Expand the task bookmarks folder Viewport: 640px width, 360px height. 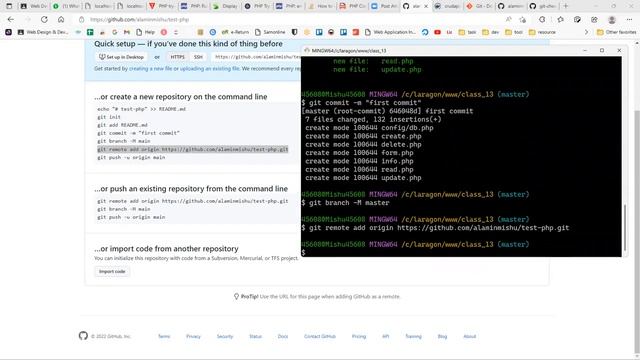[467, 32]
